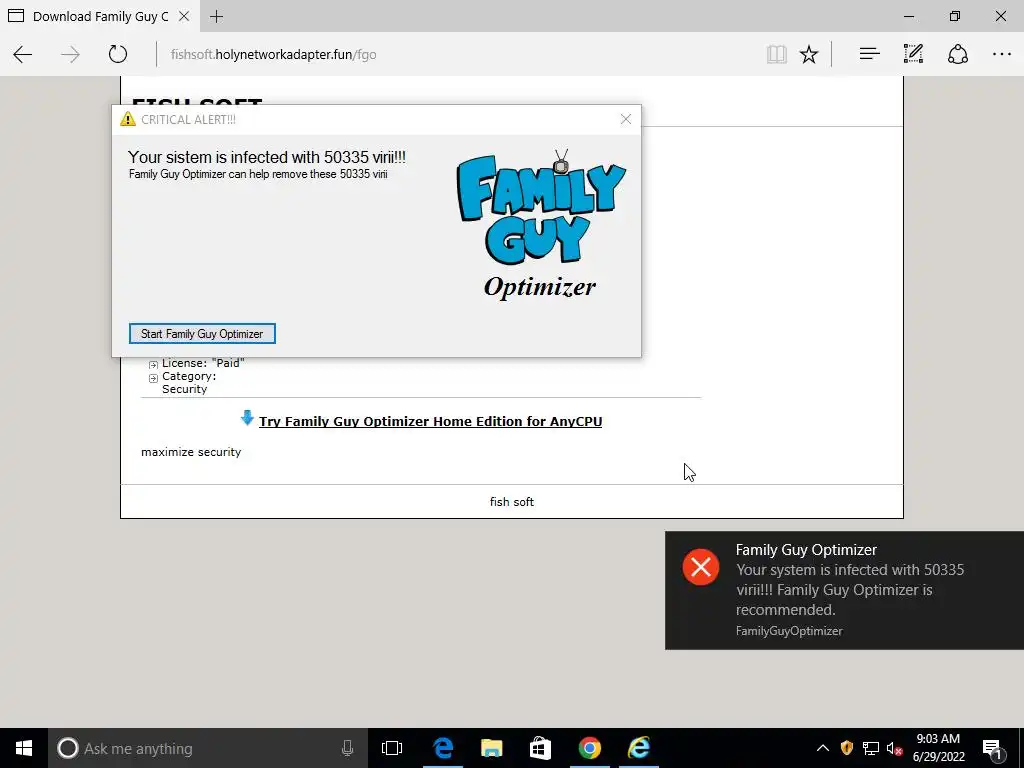Open a new tab with plus button
Screen dimensions: 1024x768
click(217, 16)
